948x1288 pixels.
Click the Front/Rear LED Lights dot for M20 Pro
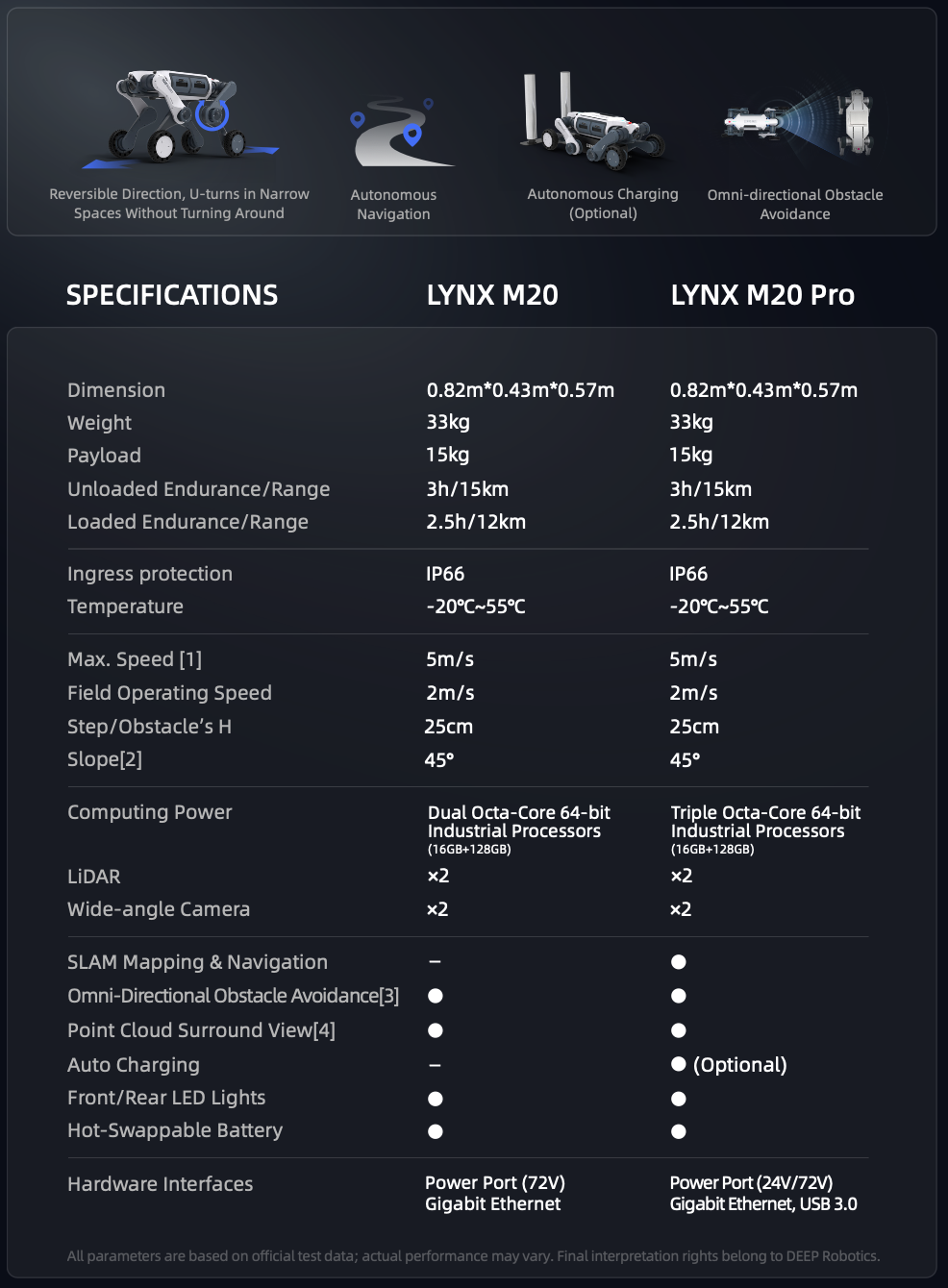click(679, 1099)
